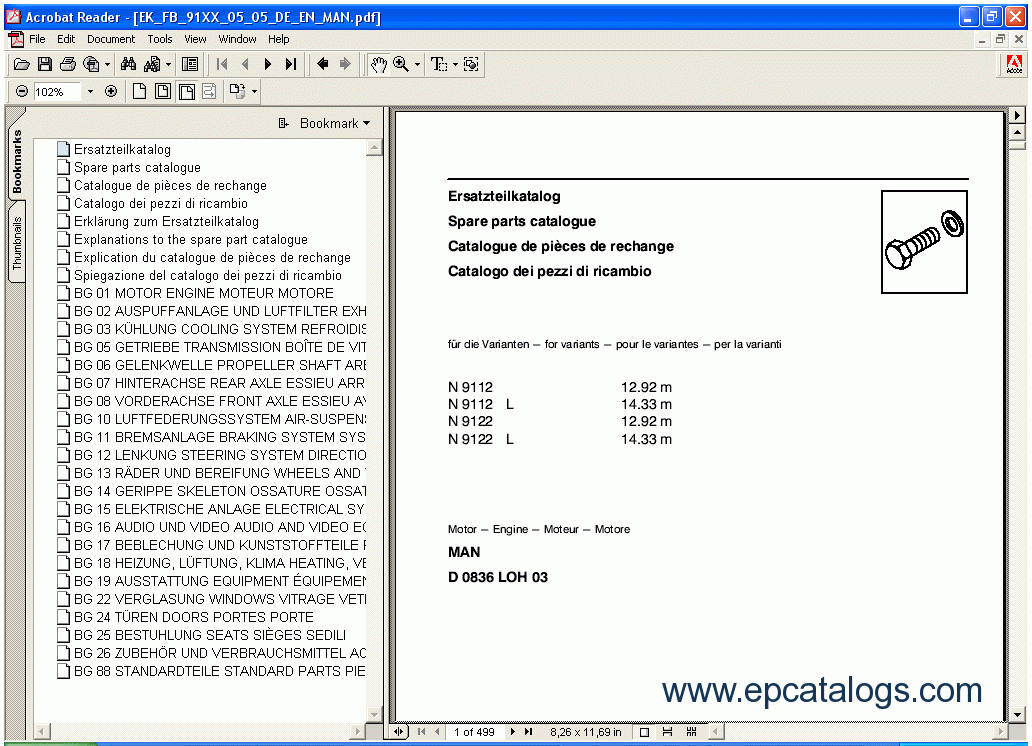This screenshot has height=746, width=1032.
Task: Click status bar first page button
Action: tap(421, 732)
